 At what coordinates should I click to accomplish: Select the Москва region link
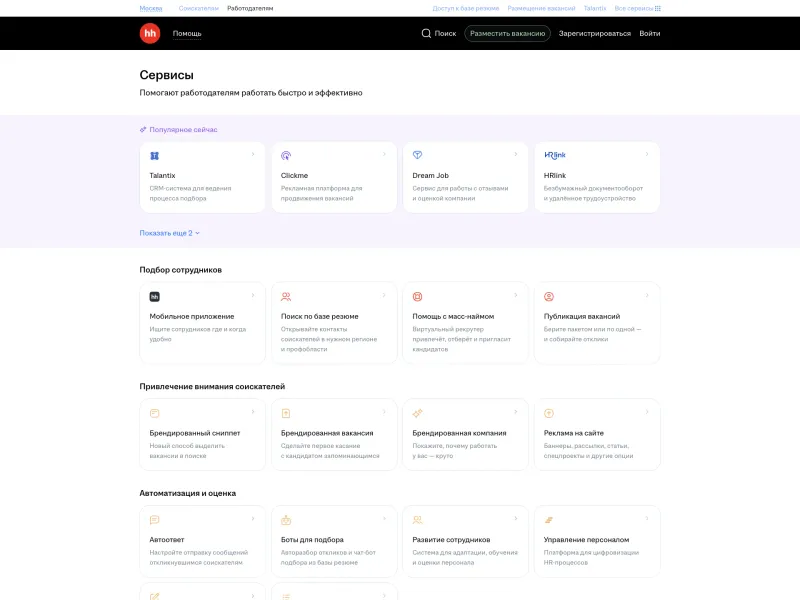pos(151,8)
